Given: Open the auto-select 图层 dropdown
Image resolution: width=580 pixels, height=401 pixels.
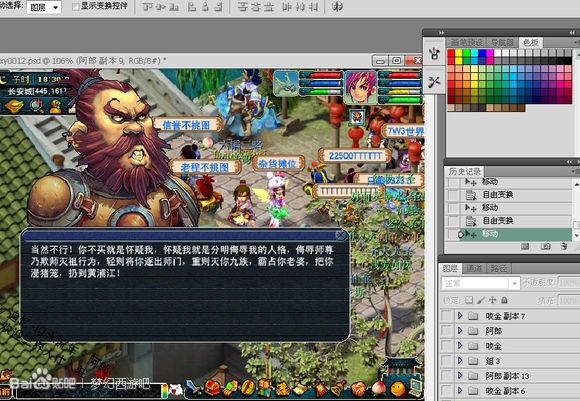Looking at the screenshot, I should pos(44,7).
